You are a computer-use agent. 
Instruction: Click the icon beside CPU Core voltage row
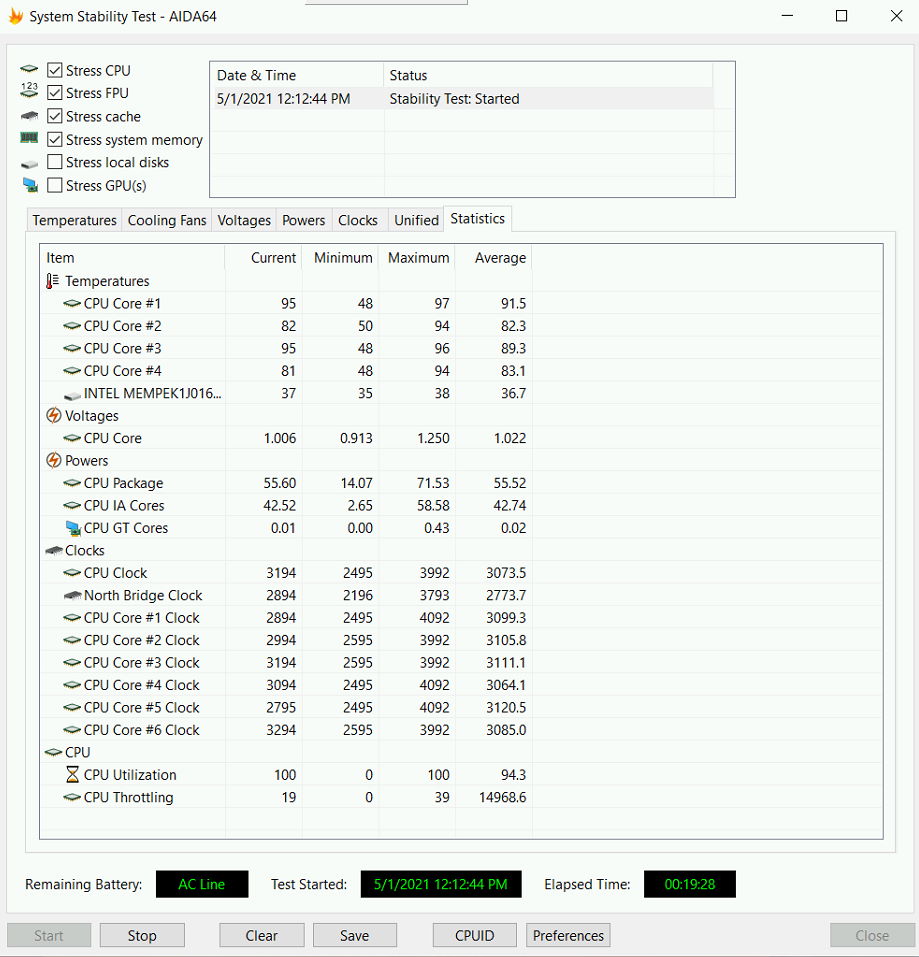[x=72, y=438]
